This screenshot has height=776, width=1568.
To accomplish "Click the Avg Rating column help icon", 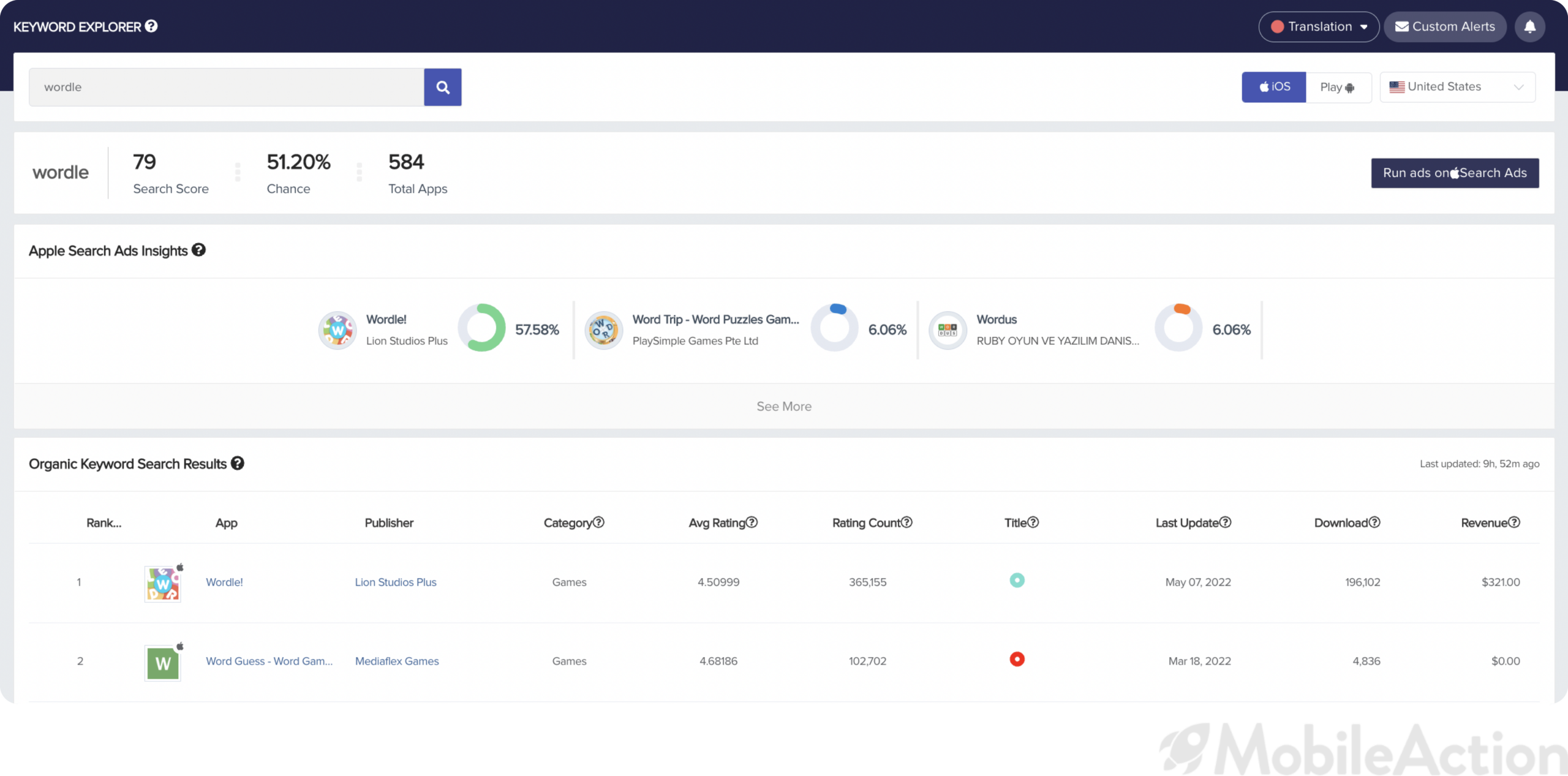I will tap(752, 522).
